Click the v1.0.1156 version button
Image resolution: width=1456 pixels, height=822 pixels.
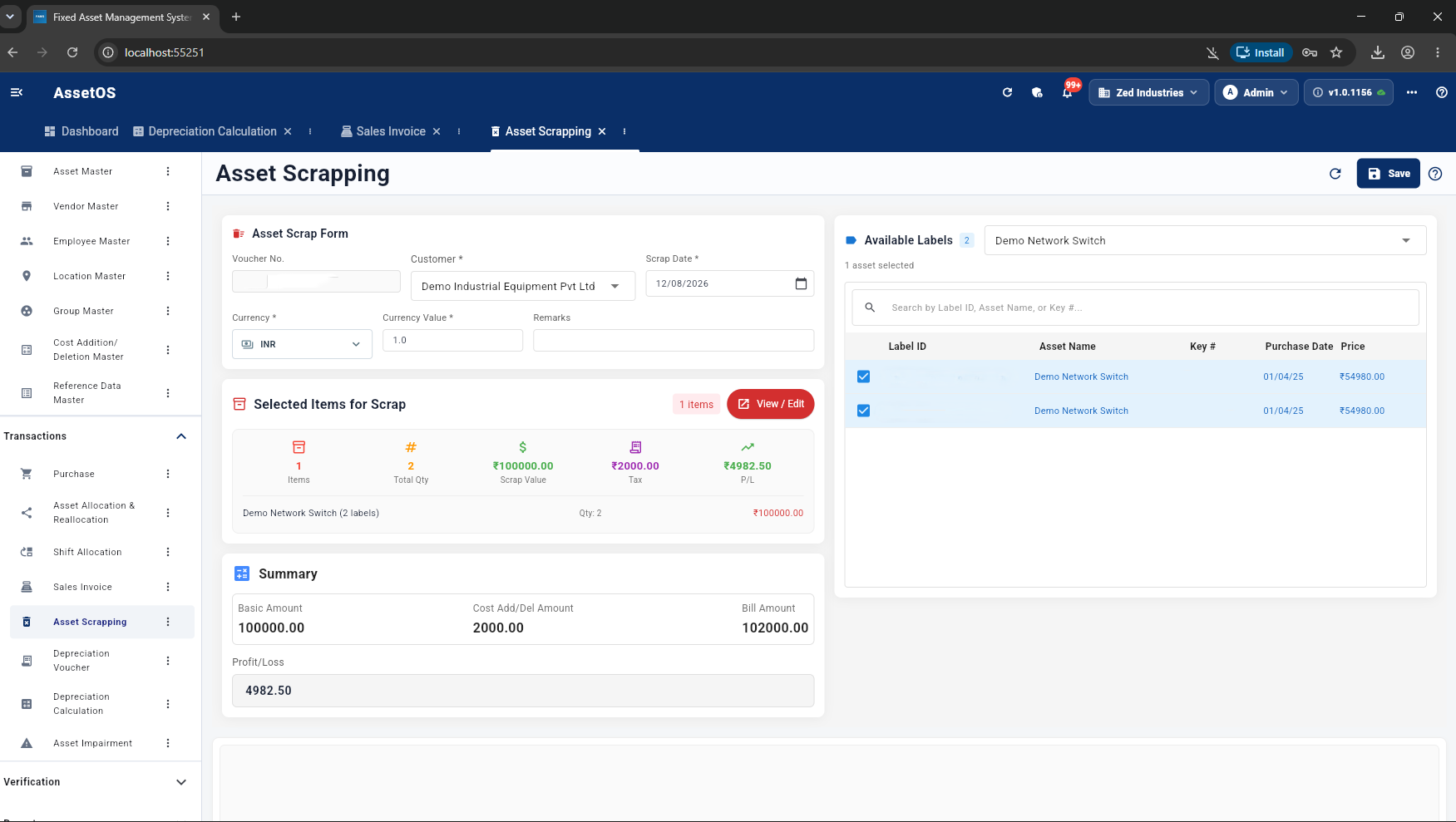[1349, 92]
